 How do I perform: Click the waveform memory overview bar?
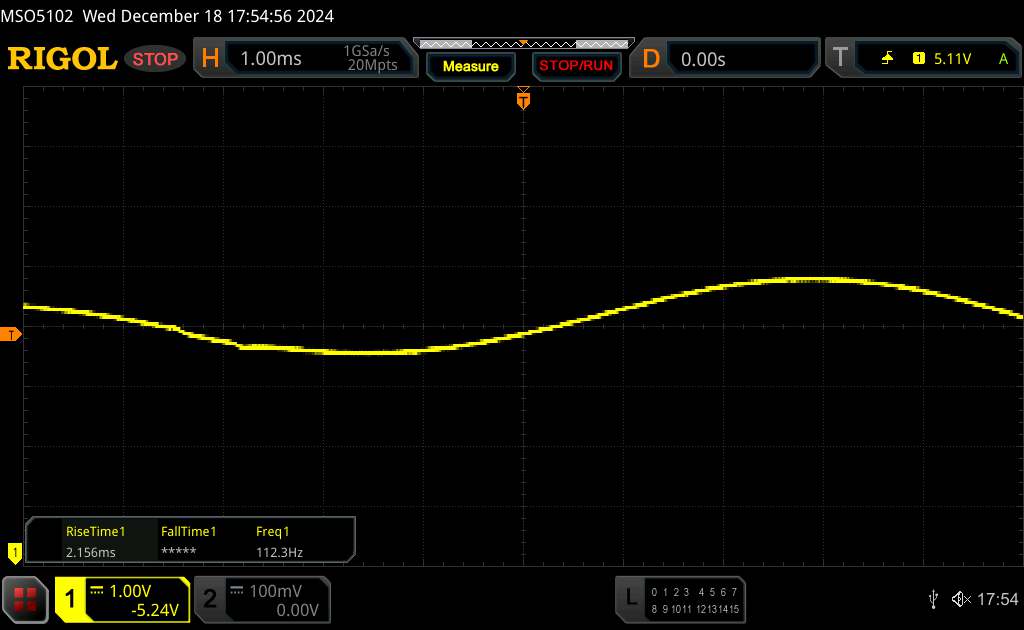coord(524,44)
